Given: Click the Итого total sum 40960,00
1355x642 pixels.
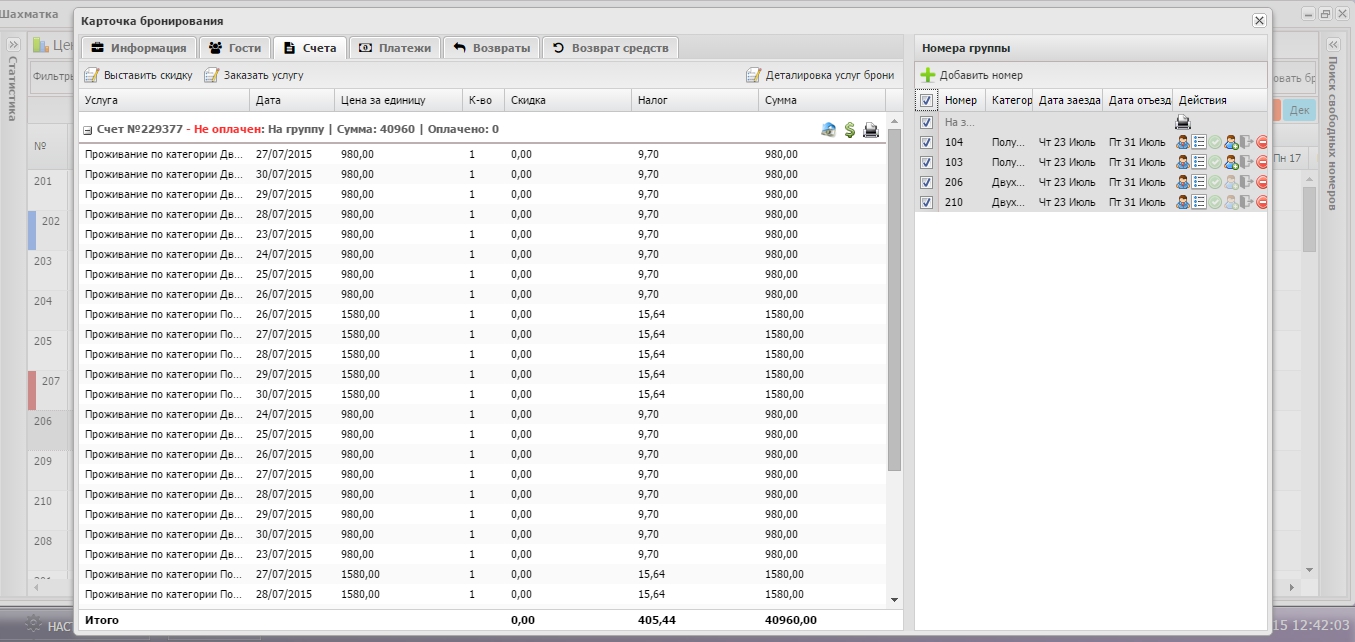Looking at the screenshot, I should point(791,620).
